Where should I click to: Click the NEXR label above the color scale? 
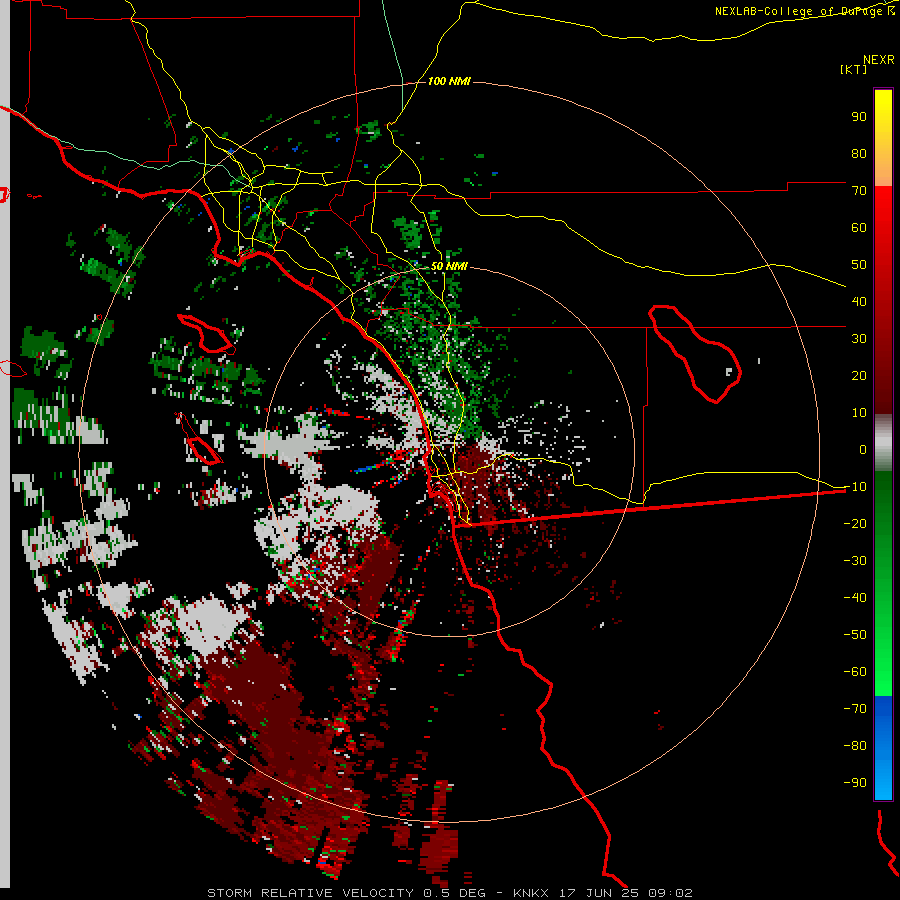coord(879,59)
